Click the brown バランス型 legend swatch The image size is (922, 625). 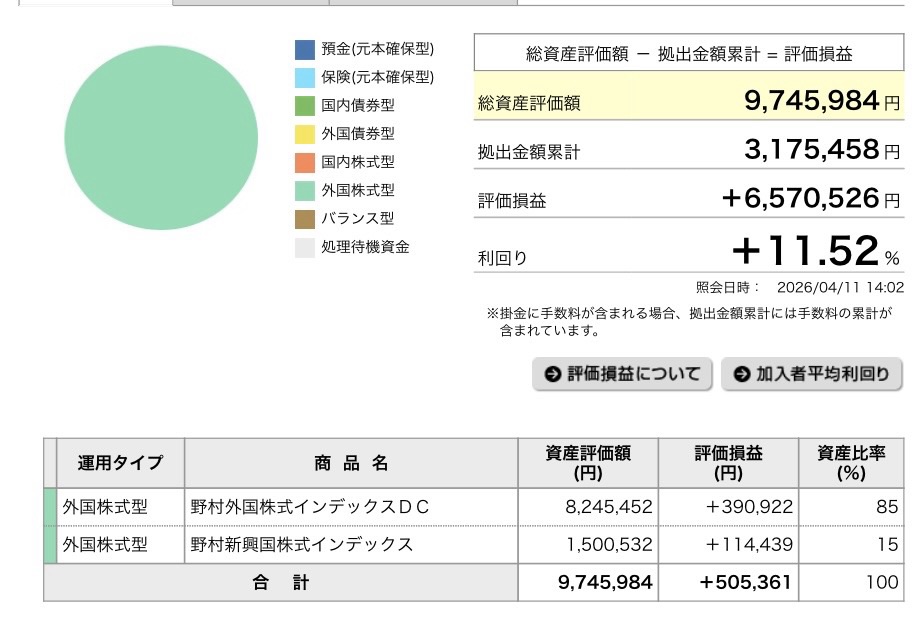tap(305, 218)
